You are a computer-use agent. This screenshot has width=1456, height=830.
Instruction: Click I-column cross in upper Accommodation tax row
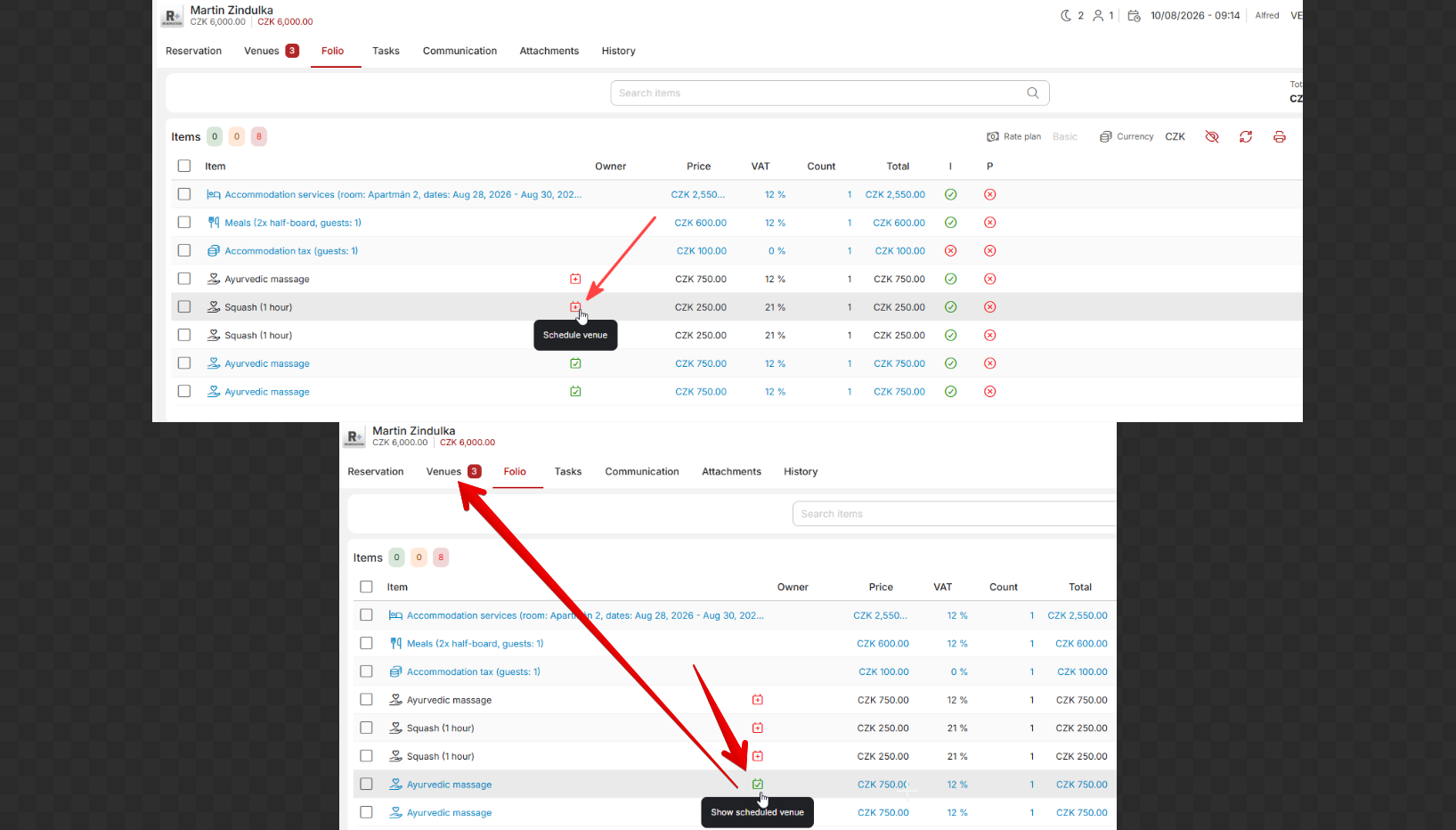click(x=951, y=251)
